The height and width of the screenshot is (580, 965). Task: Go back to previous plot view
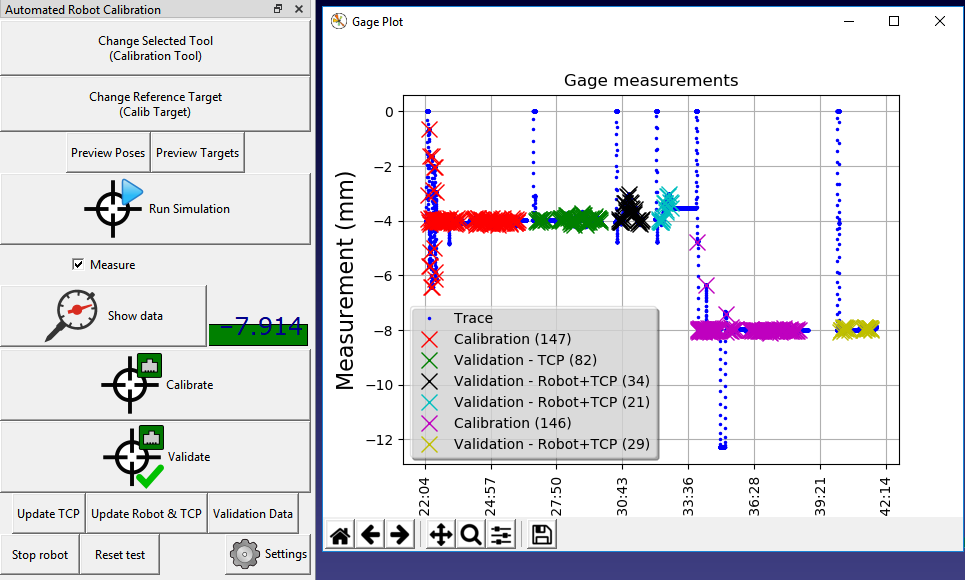(x=370, y=534)
